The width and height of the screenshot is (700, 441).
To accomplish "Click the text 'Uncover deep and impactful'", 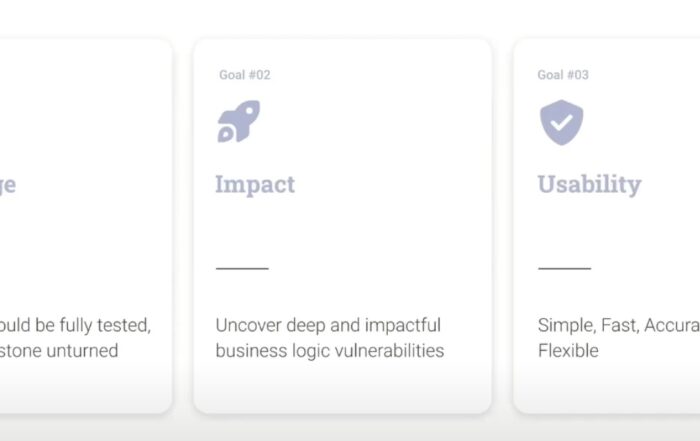I will click(x=328, y=325).
